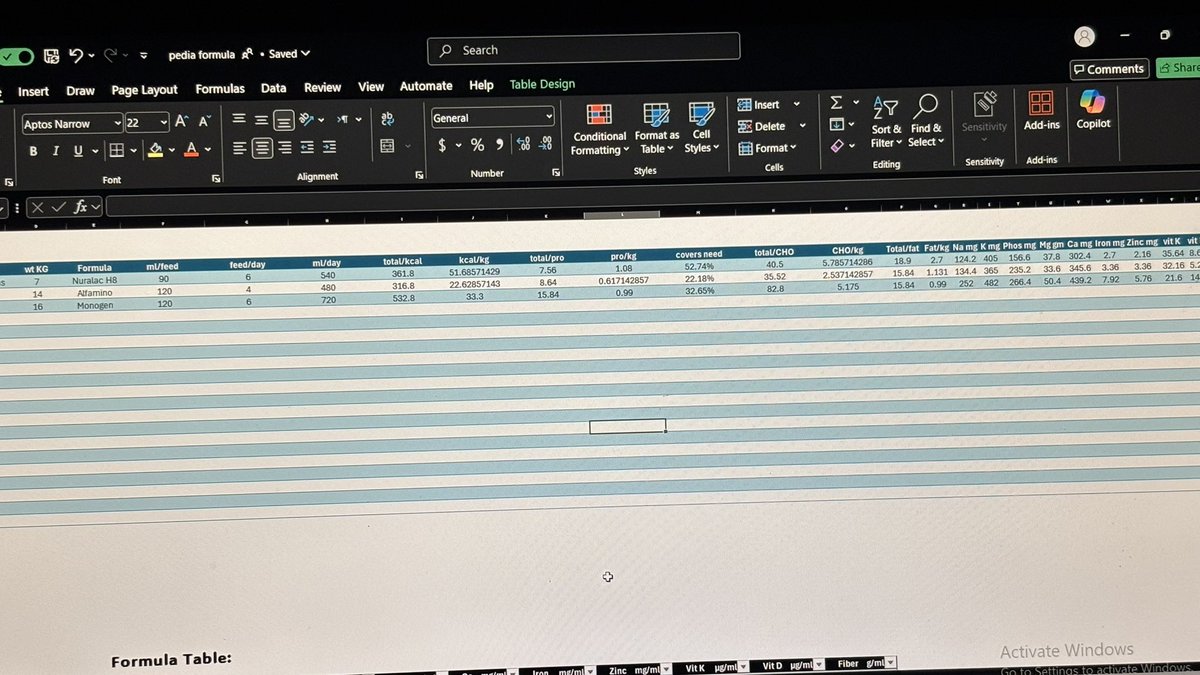Screen dimensions: 1200x675
Task: Align text left
Action: tap(239, 148)
